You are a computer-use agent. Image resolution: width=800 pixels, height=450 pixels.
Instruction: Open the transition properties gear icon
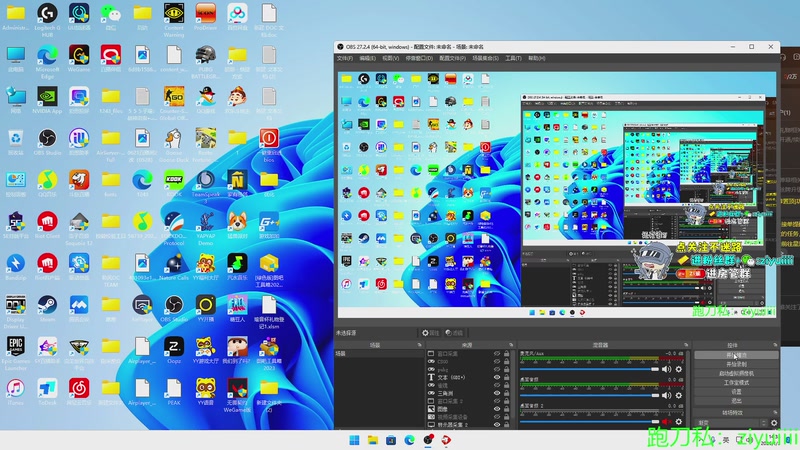point(774,422)
